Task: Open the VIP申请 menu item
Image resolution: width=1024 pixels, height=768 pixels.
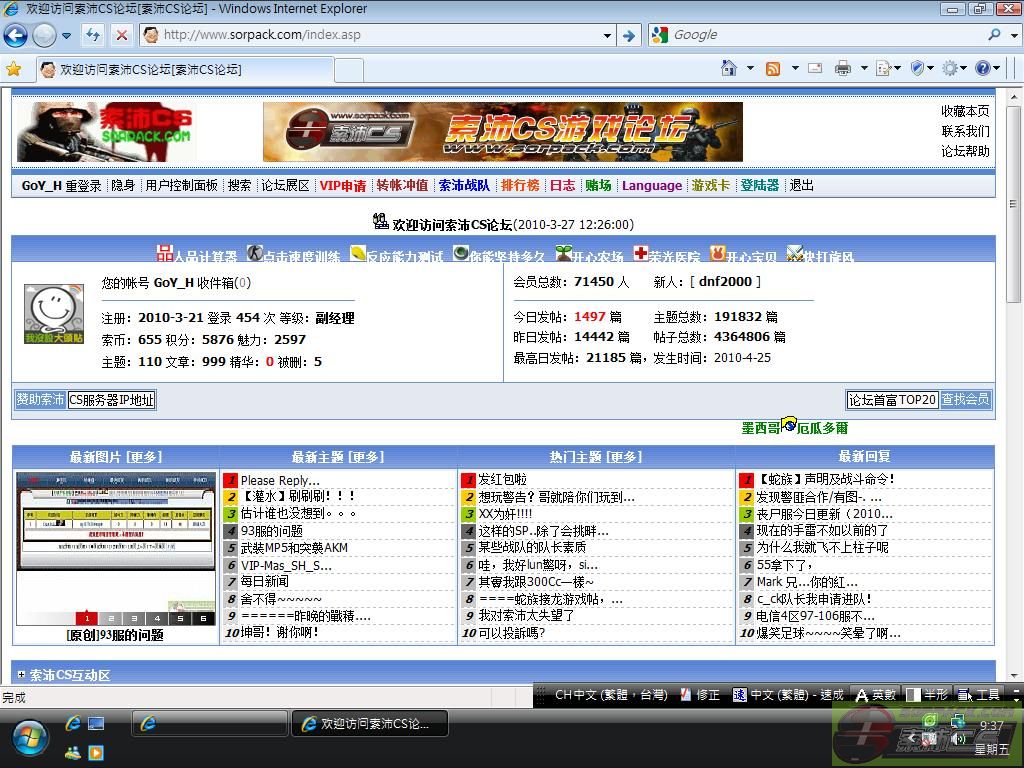Action: 343,185
